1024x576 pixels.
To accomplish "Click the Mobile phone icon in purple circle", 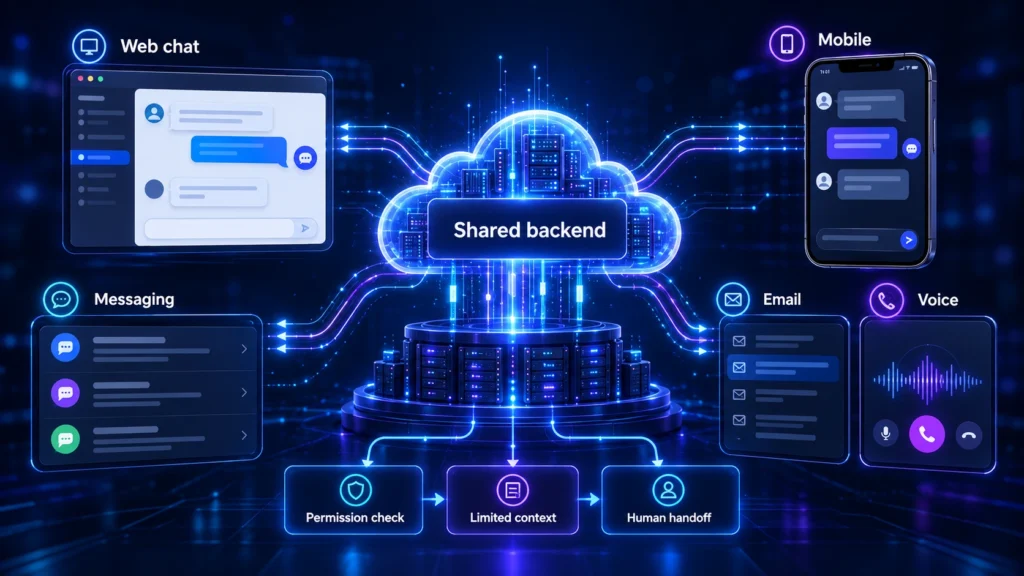I will click(787, 44).
